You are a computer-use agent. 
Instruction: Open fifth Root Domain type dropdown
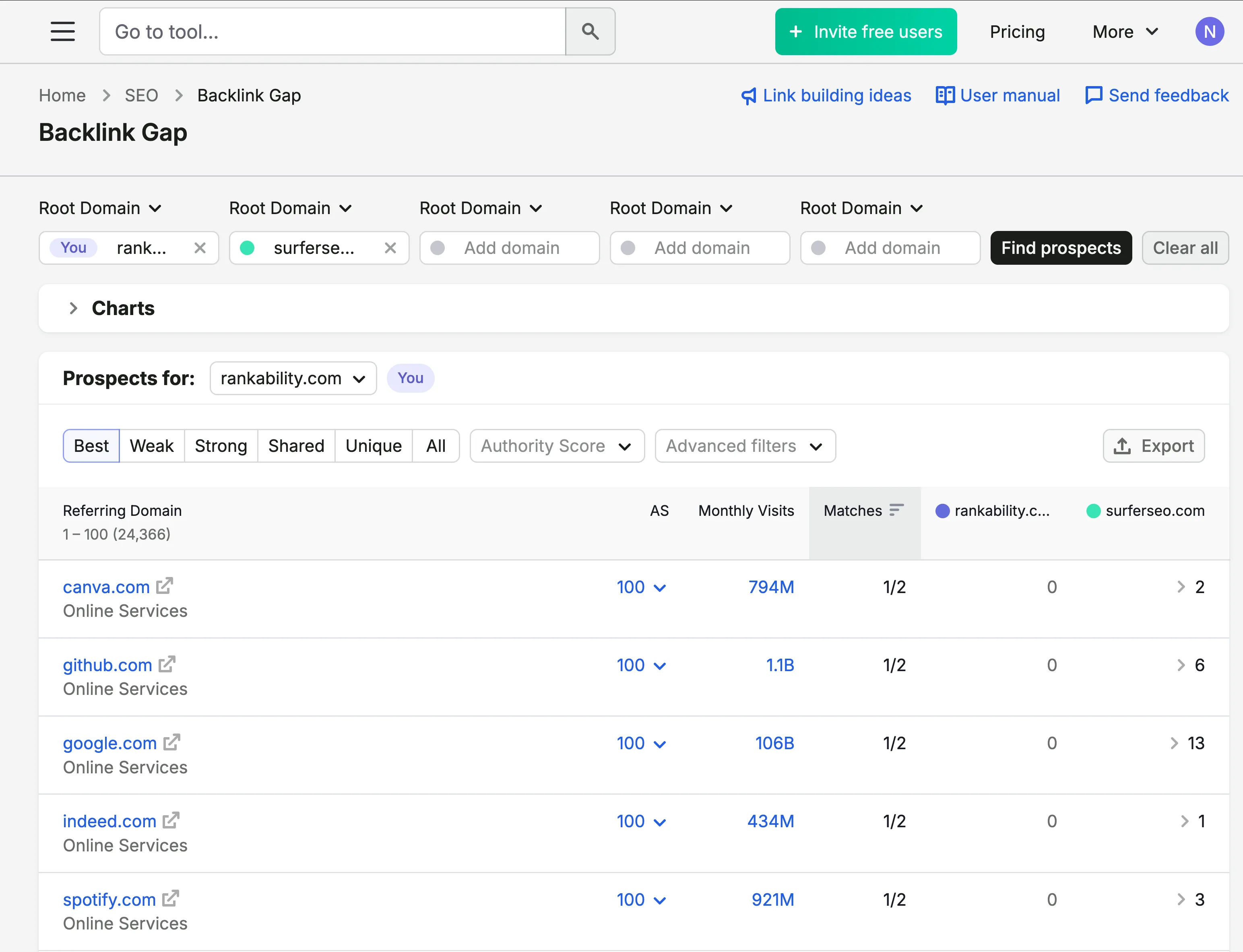[x=862, y=208]
